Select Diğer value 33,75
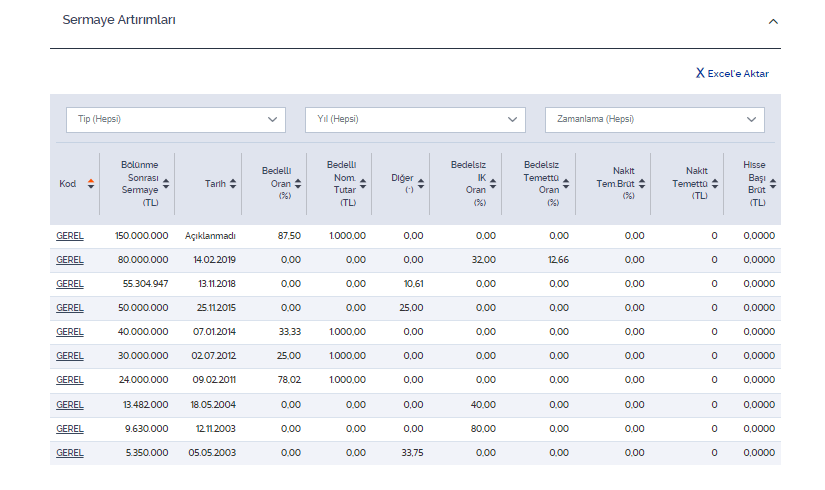 [x=412, y=453]
